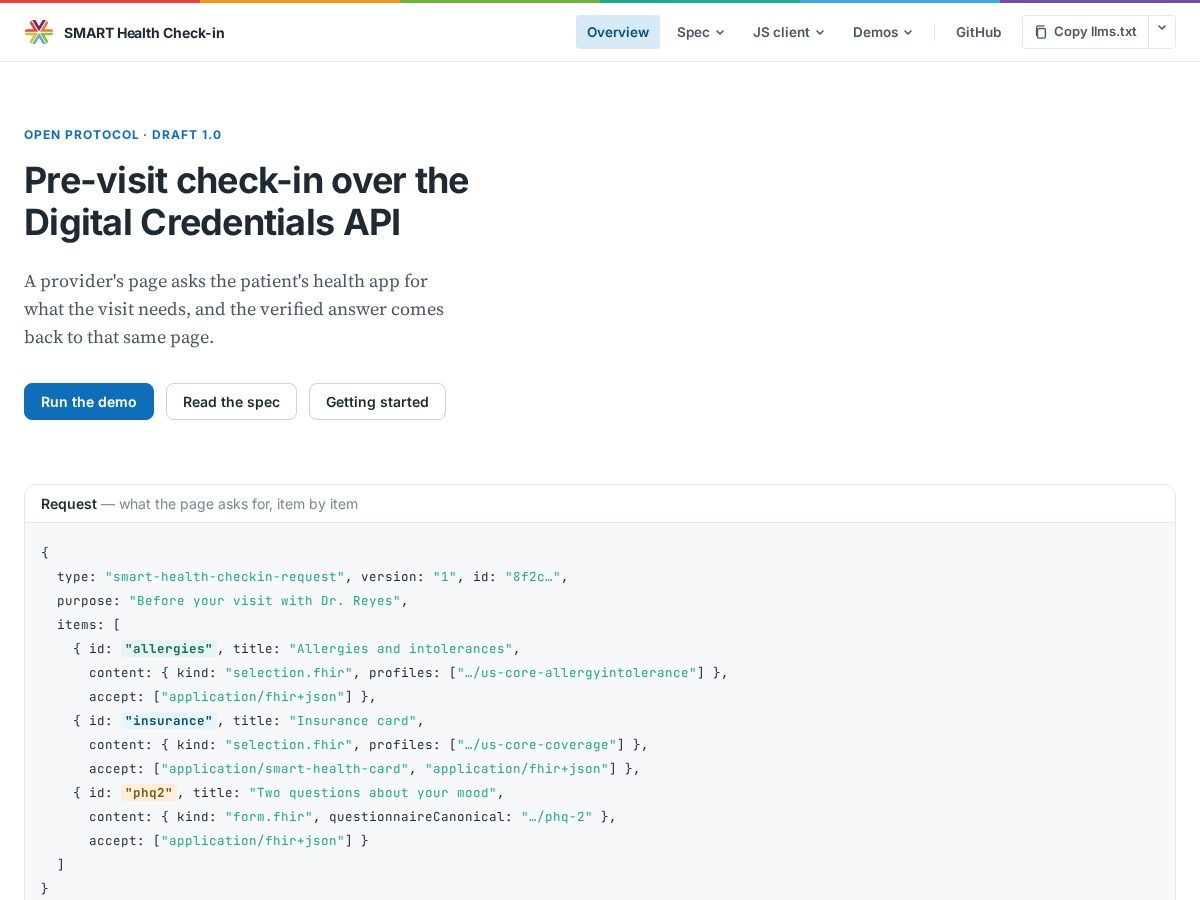This screenshot has width=1200, height=900.
Task: Open the dropdown arrow beside Copy llms.txt
Action: coord(1162,32)
